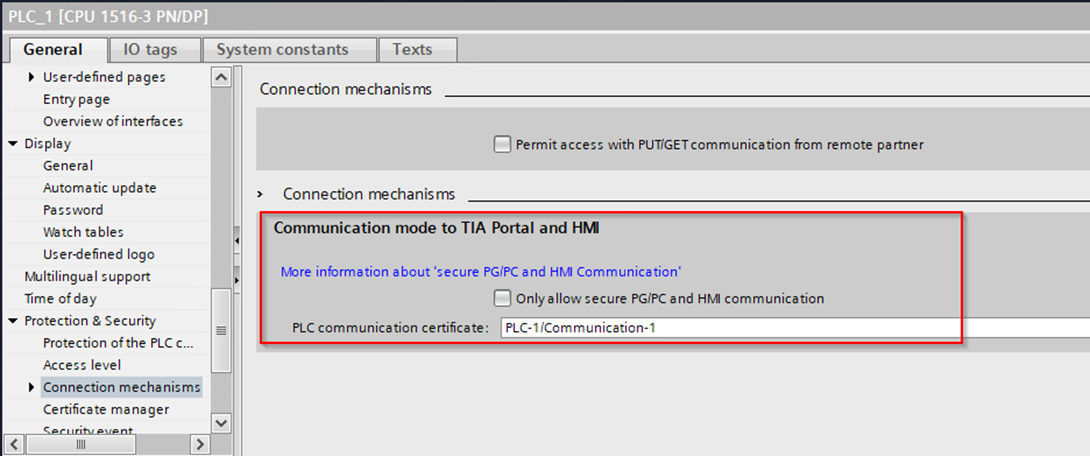Select User-defined logo item

(99, 254)
